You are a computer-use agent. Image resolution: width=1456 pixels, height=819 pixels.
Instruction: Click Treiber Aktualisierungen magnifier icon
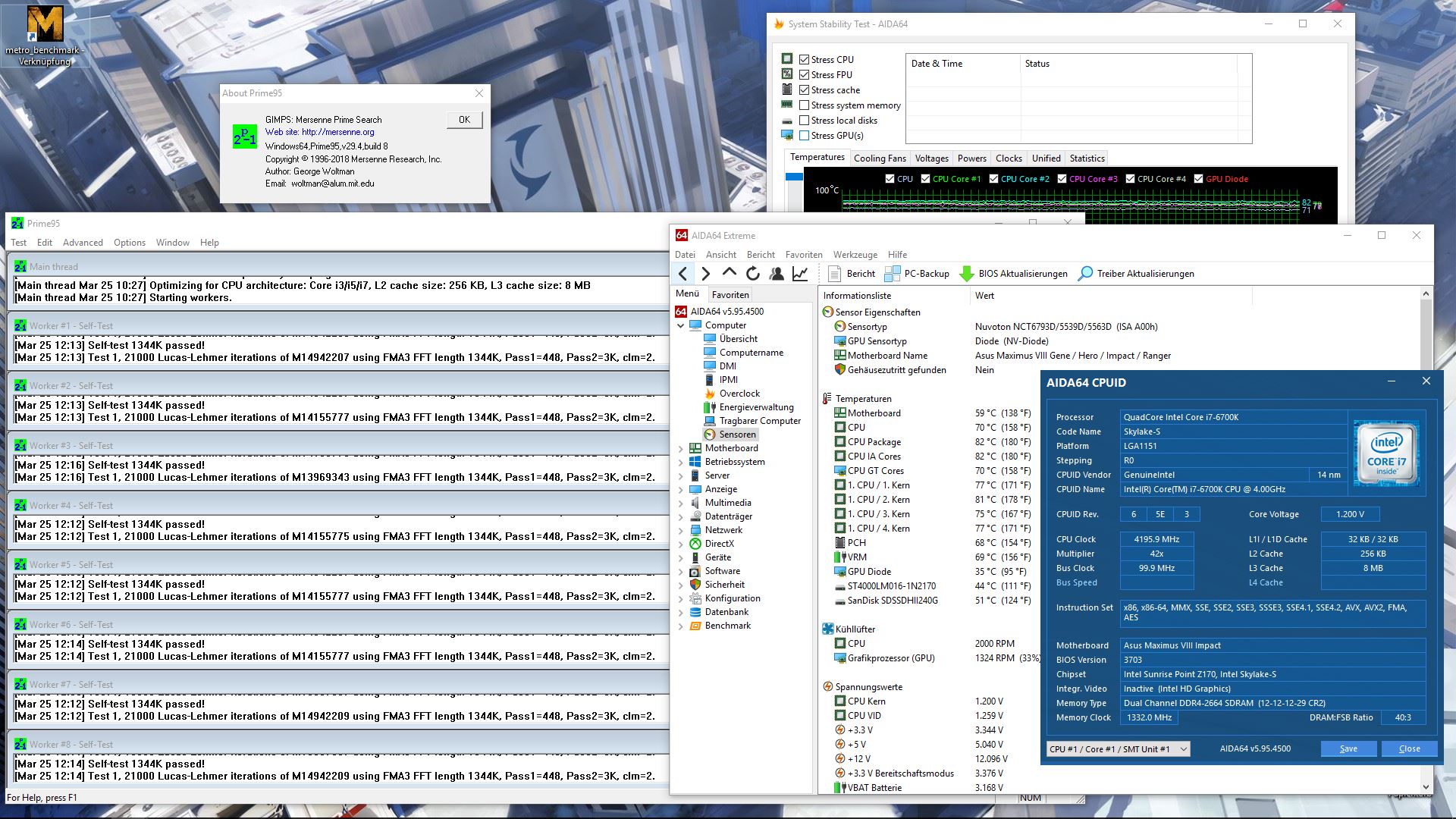(x=1085, y=274)
